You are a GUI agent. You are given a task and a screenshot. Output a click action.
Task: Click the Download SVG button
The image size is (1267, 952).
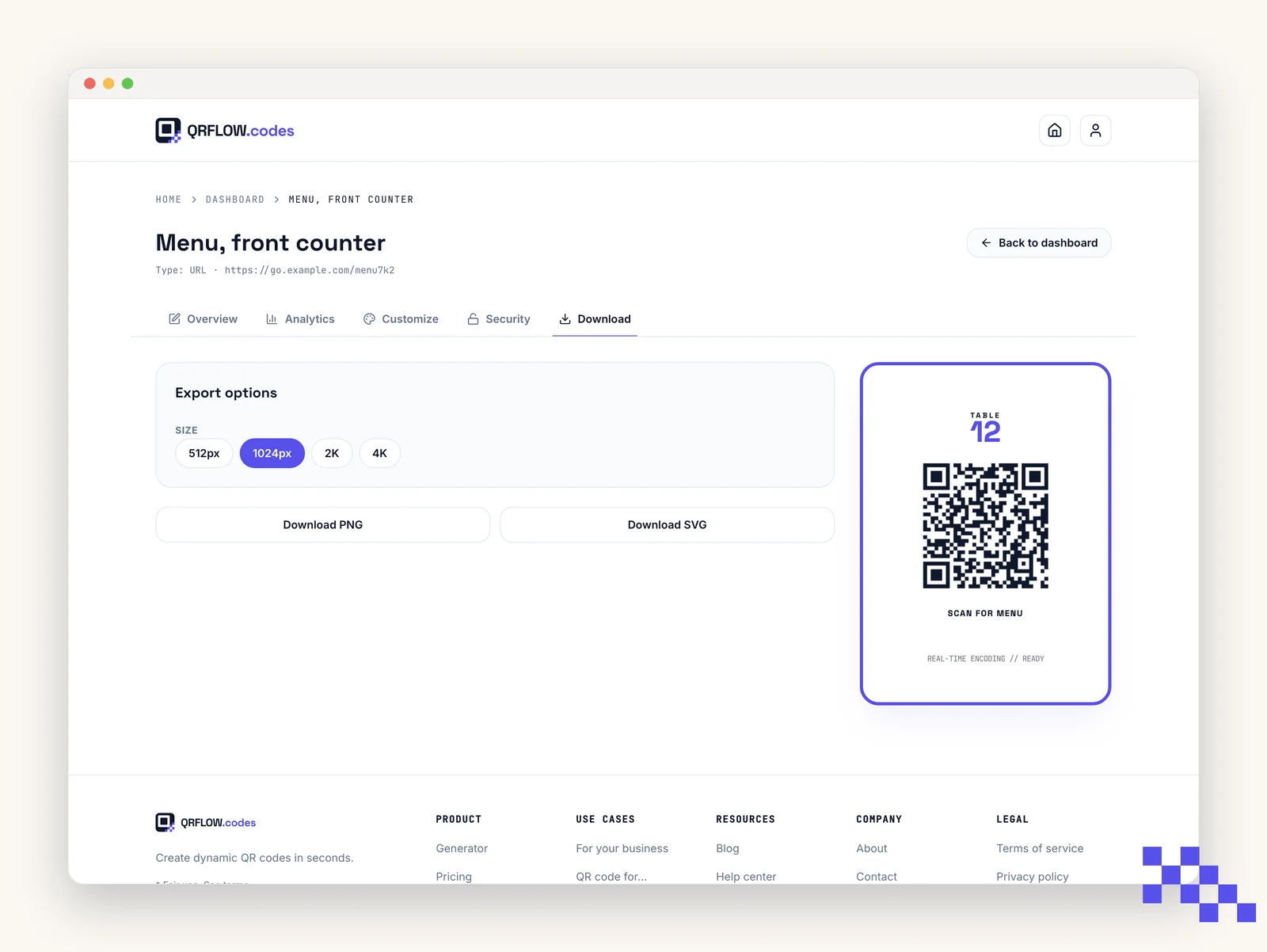(x=668, y=525)
